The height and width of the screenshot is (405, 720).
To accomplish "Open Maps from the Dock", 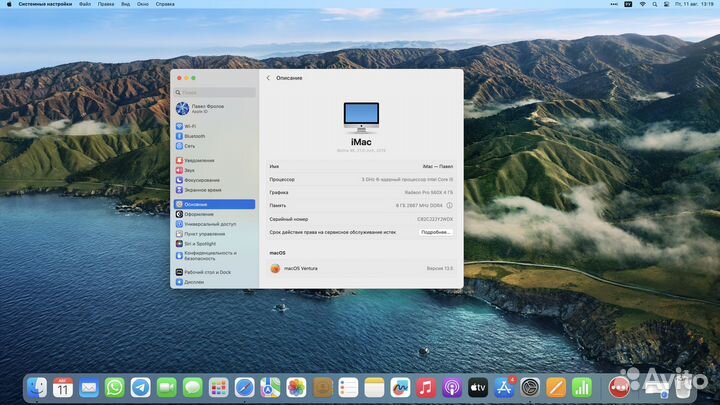I will coord(270,388).
